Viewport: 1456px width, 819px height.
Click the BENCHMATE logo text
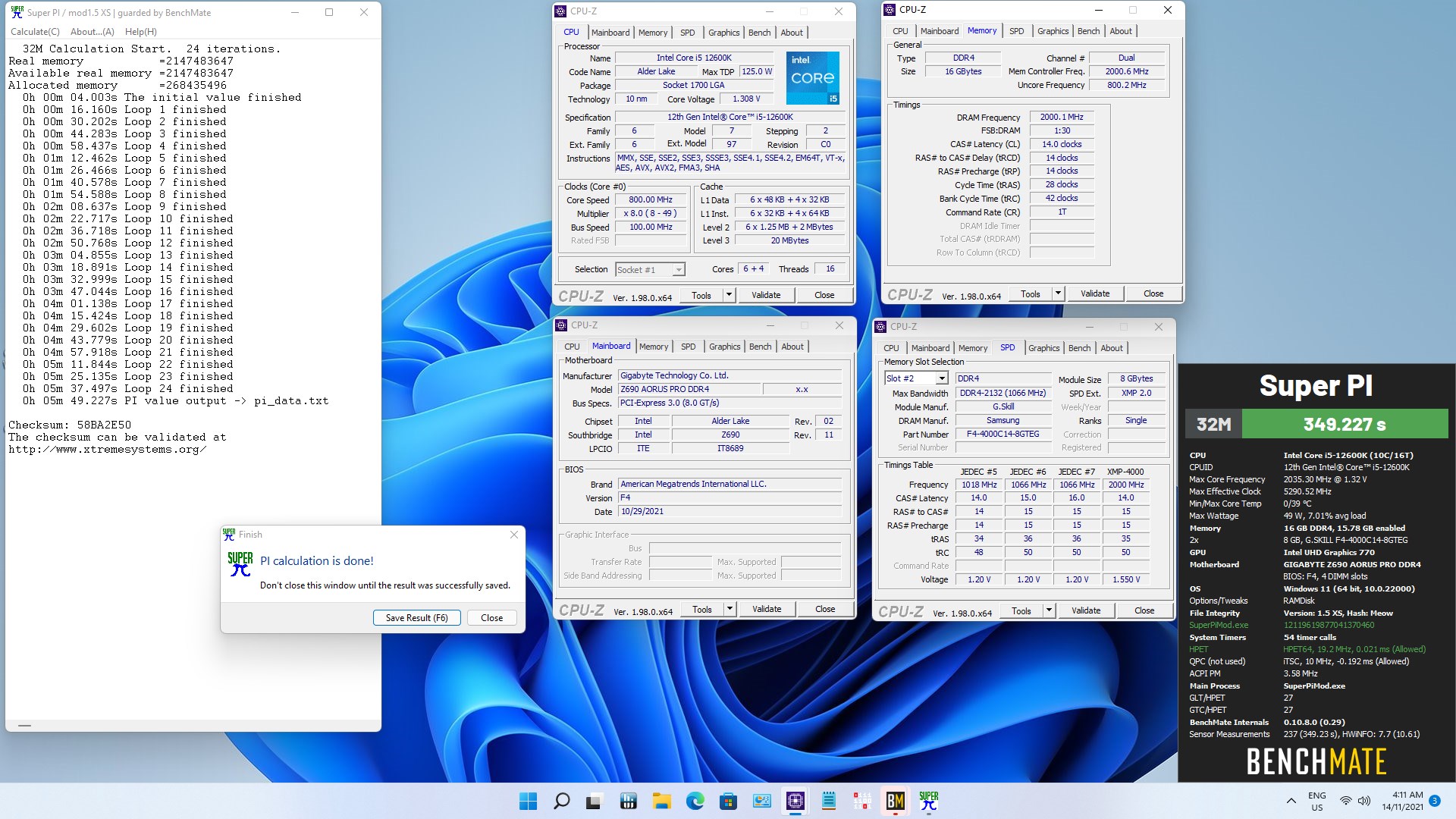(x=1316, y=761)
